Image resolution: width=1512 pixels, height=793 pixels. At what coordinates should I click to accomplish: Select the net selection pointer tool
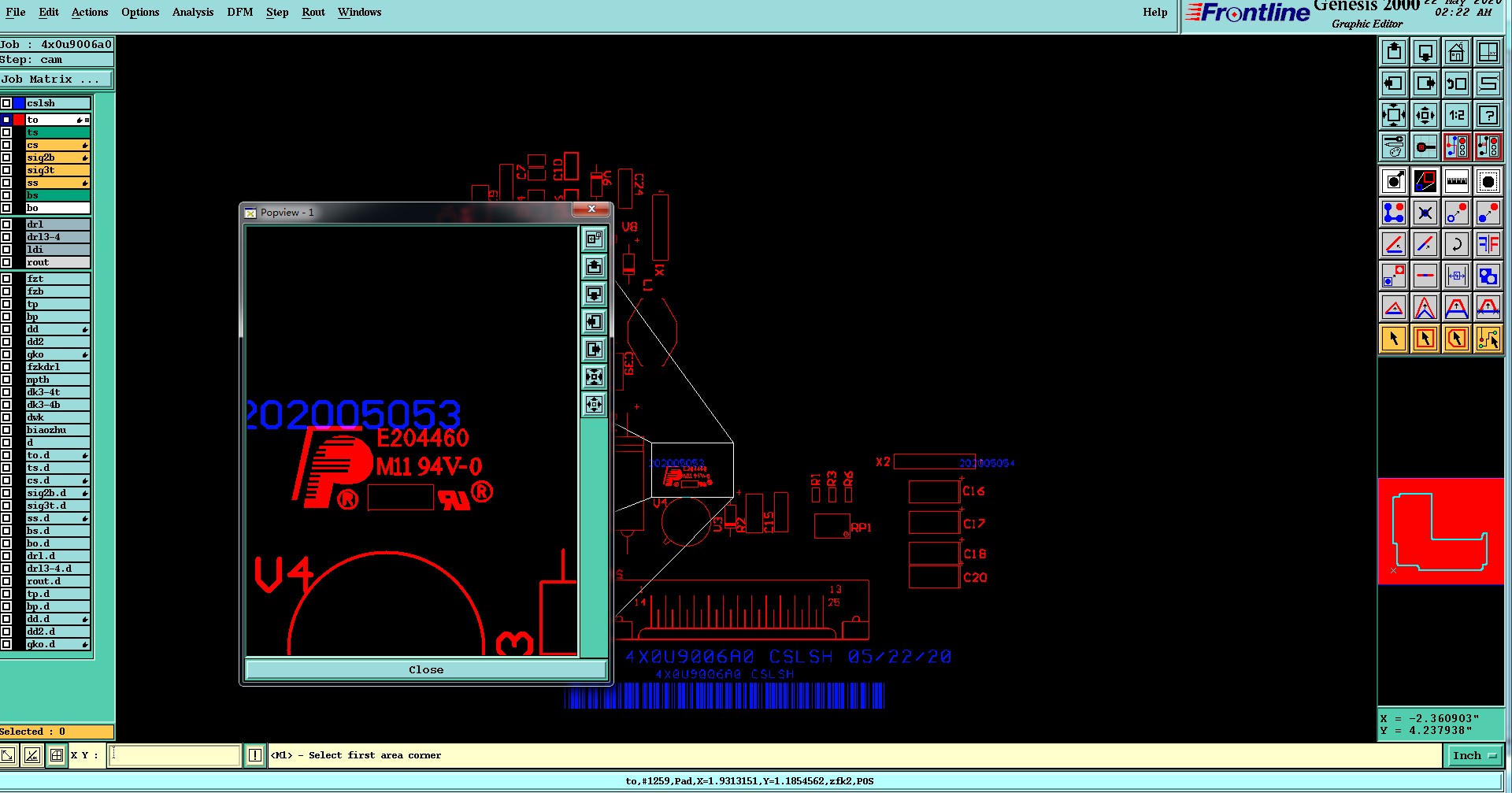point(1488,339)
